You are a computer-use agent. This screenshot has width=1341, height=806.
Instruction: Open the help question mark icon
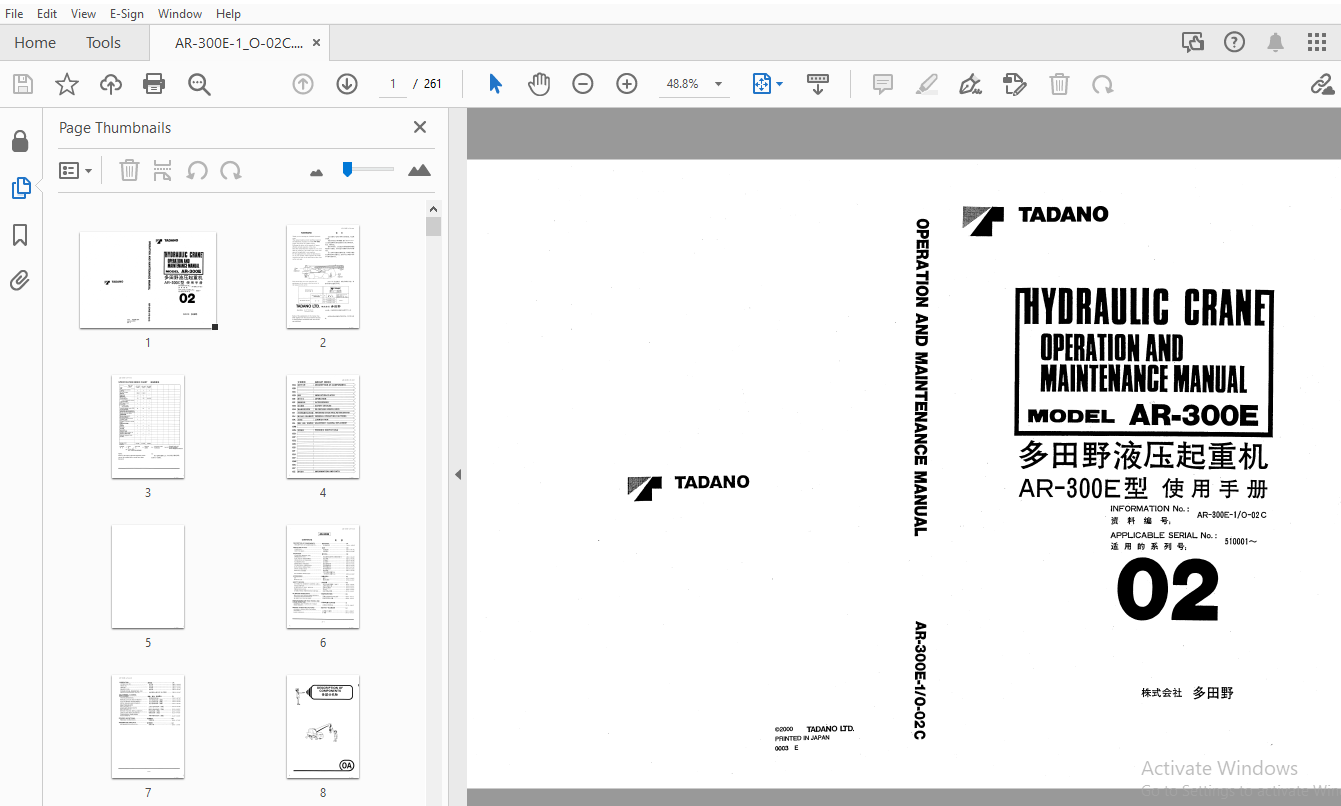coord(1235,42)
